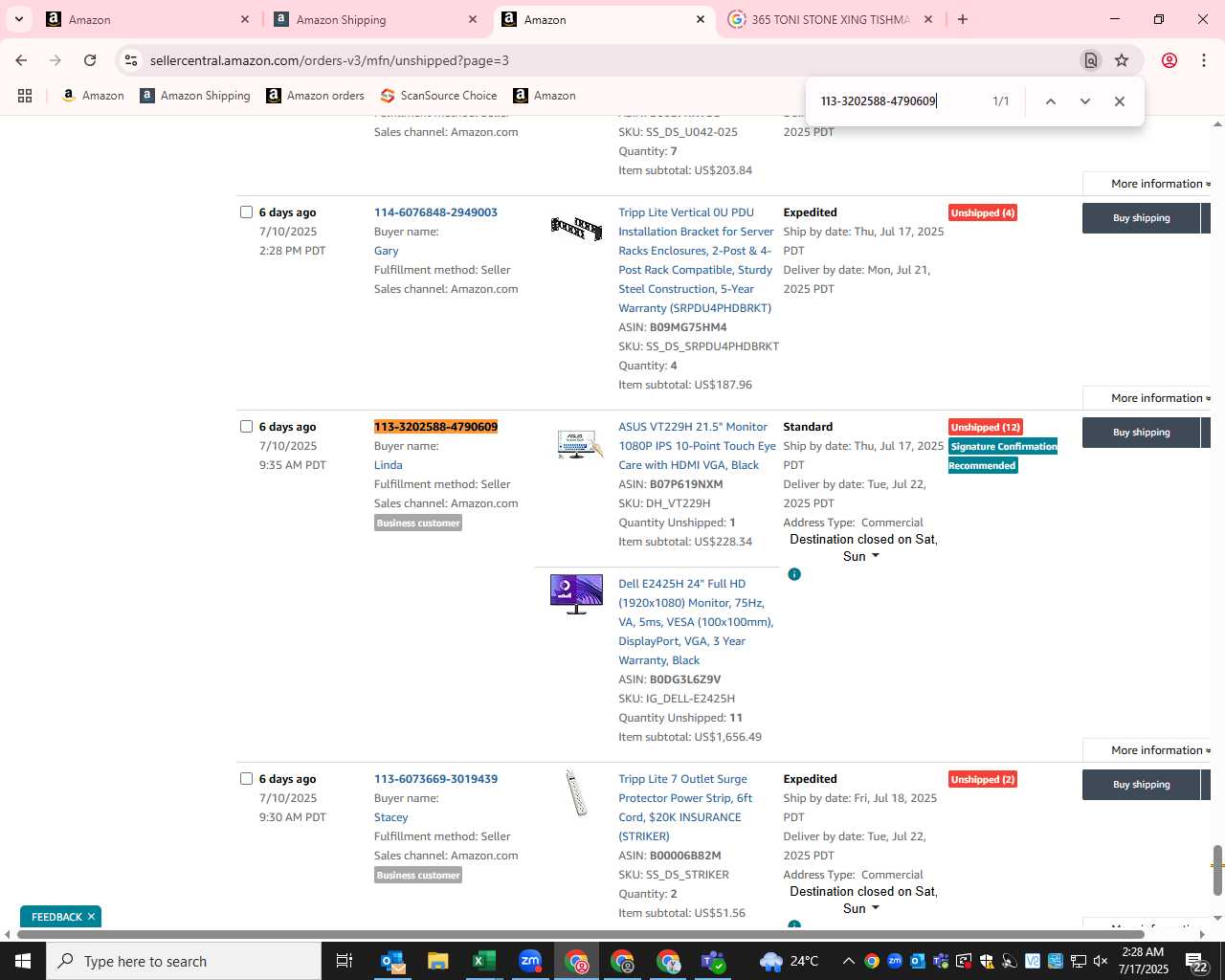Open order 114-6076848-2949003 details

pos(435,212)
